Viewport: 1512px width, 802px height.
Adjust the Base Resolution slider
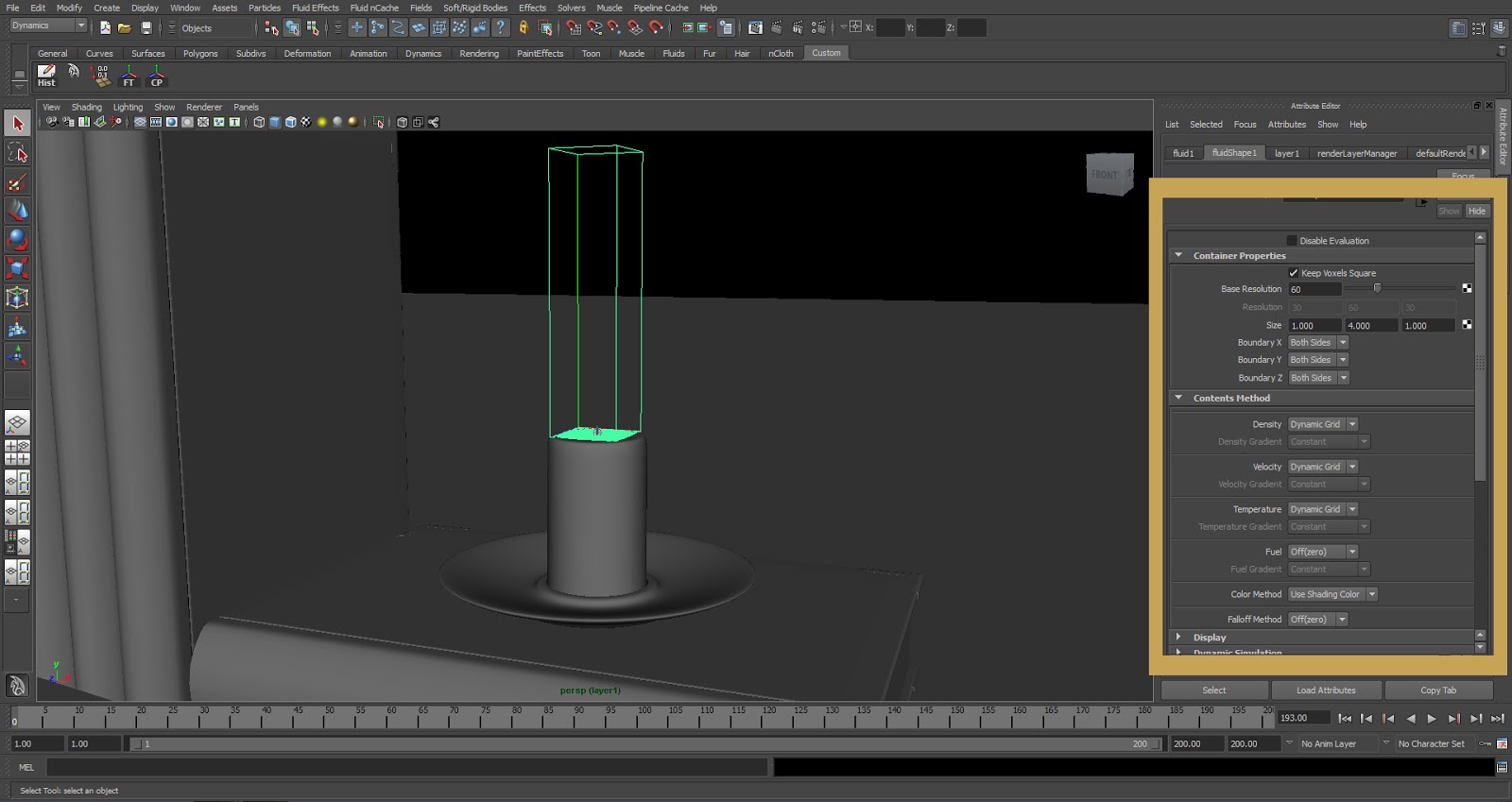point(1377,289)
